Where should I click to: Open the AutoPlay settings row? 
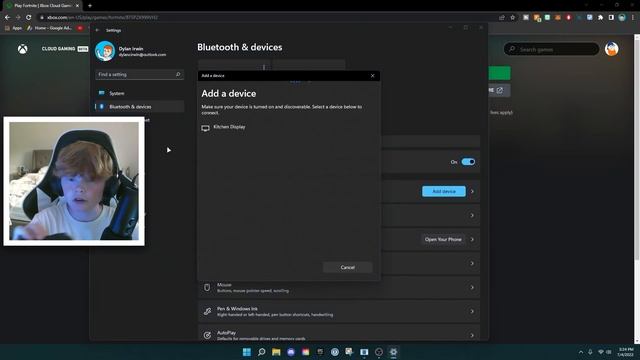click(x=339, y=333)
